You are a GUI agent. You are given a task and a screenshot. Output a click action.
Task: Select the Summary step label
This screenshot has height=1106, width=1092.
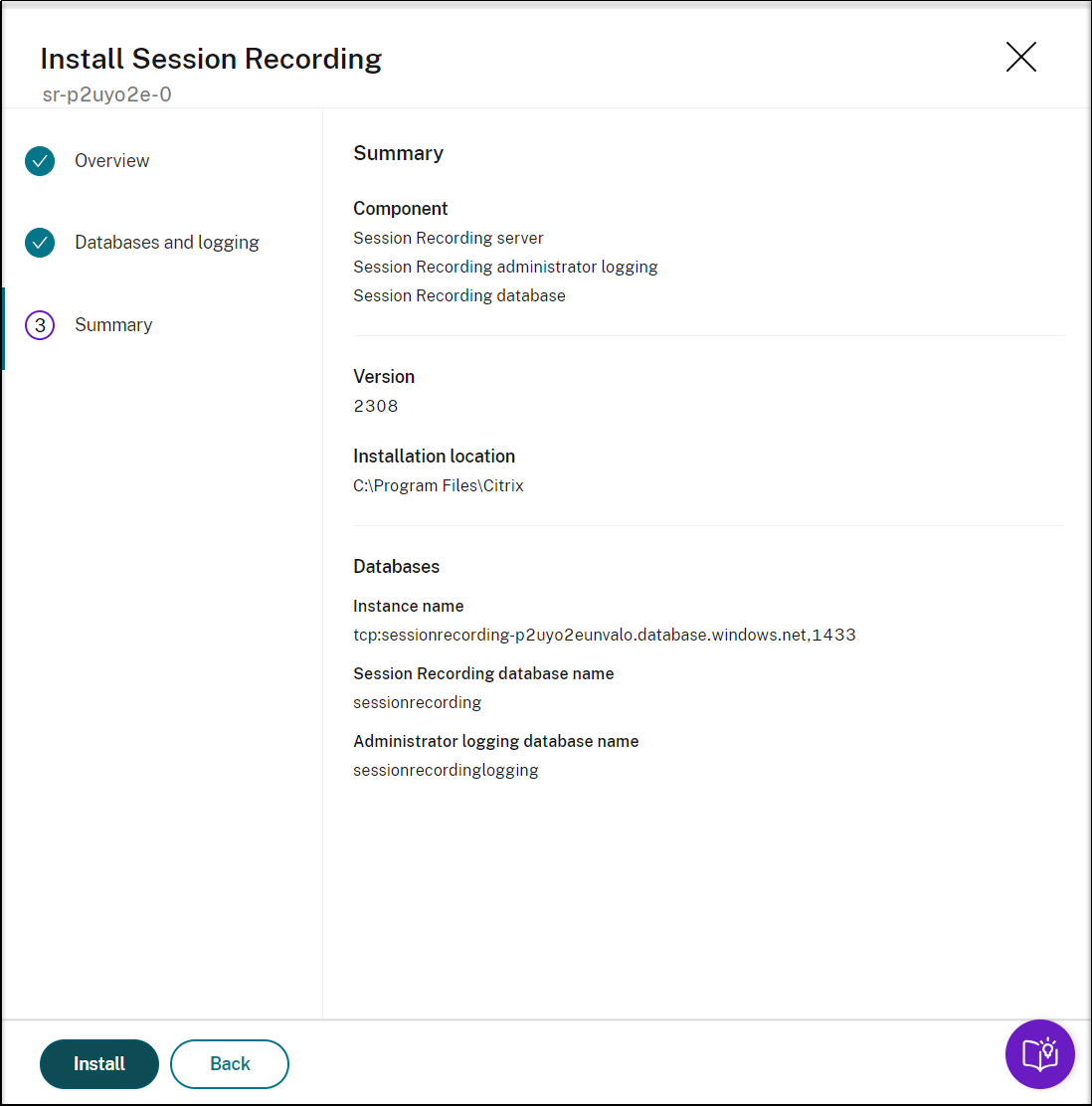(x=113, y=324)
